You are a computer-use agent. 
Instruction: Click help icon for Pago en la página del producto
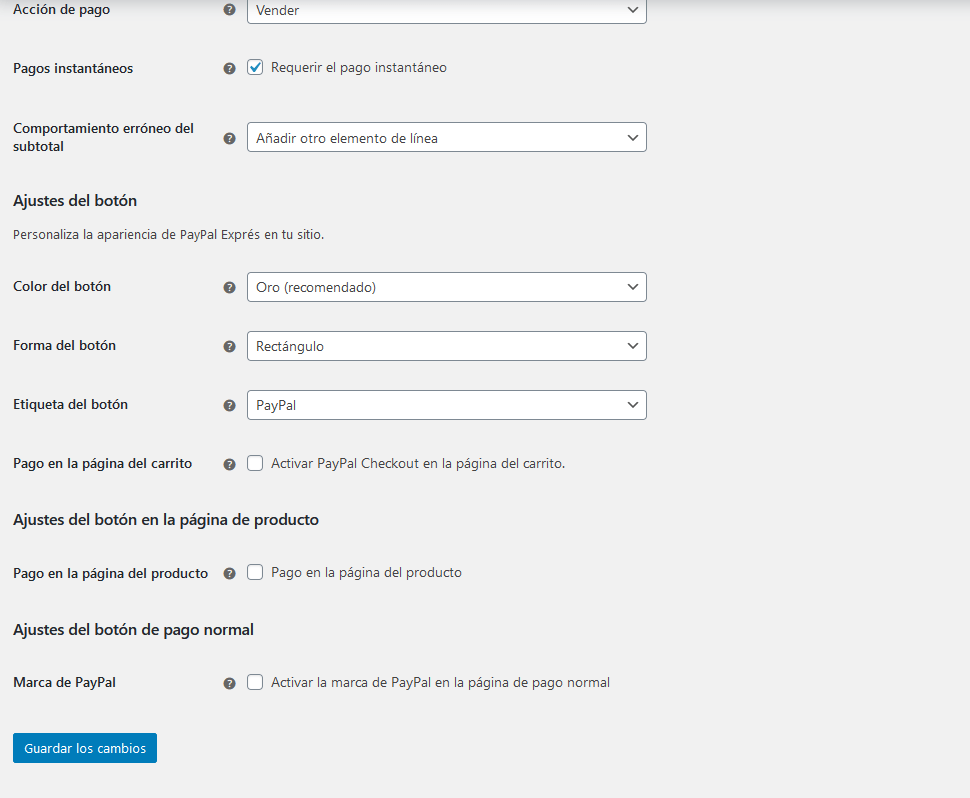point(230,573)
